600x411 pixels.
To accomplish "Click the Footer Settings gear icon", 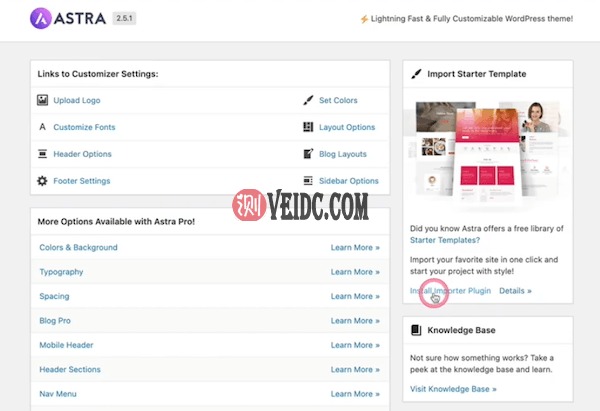I will [42, 181].
